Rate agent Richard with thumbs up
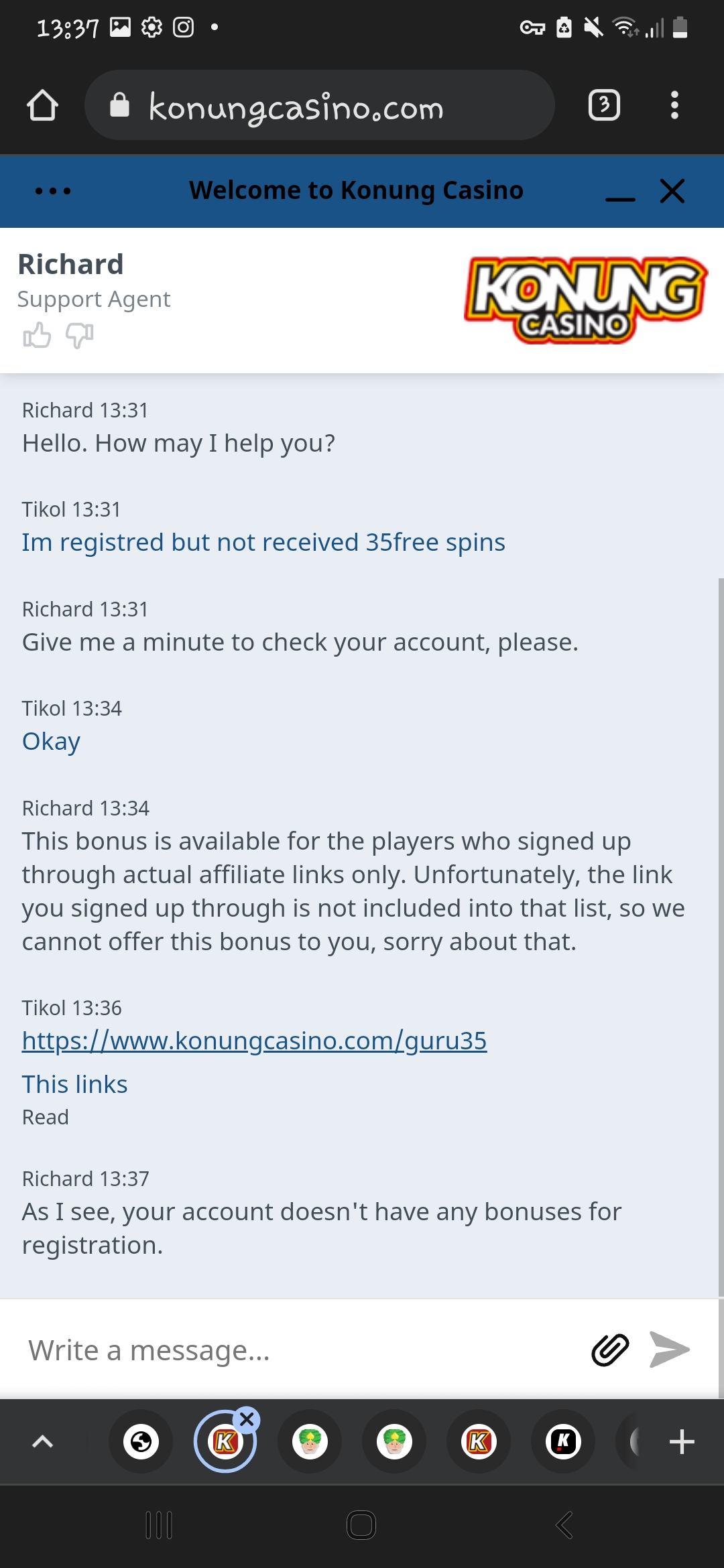Screen dimensions: 724x1568 (37, 335)
